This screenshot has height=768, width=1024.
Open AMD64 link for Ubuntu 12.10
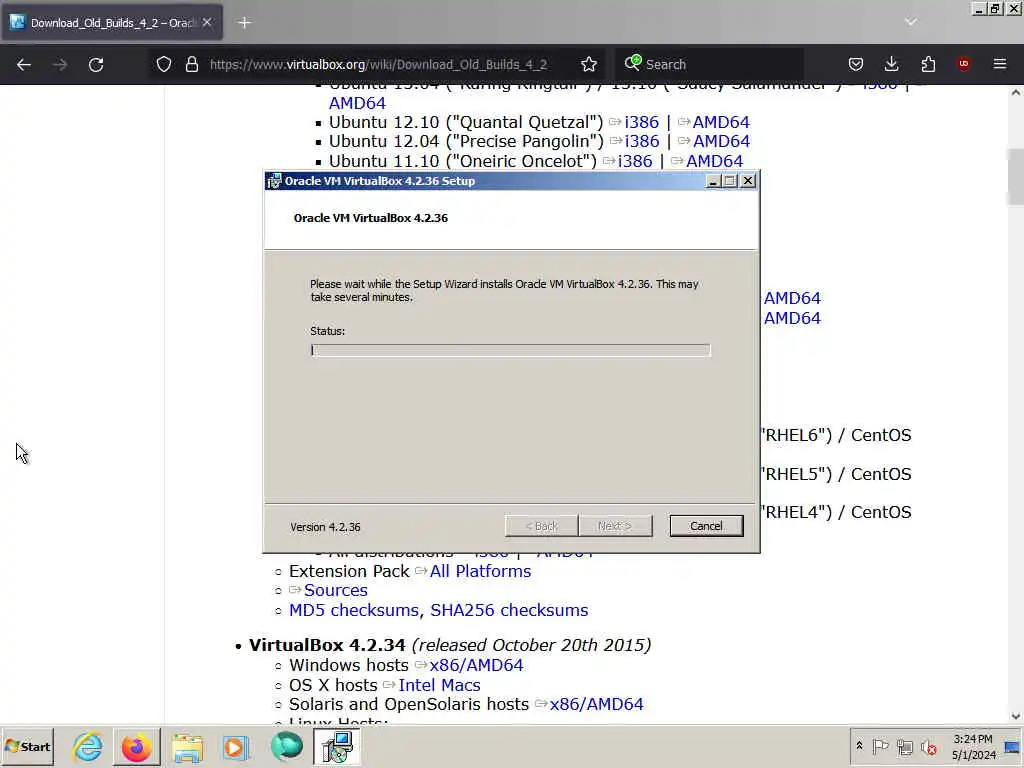click(x=721, y=122)
